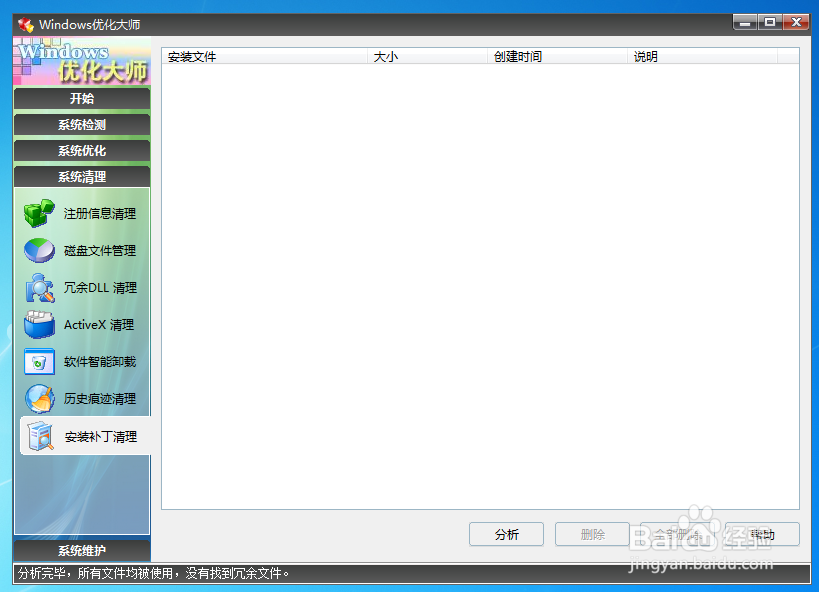Click the Windows优化大师 logo banner
Screen dimensions: 819x592
pyautogui.click(x=82, y=61)
